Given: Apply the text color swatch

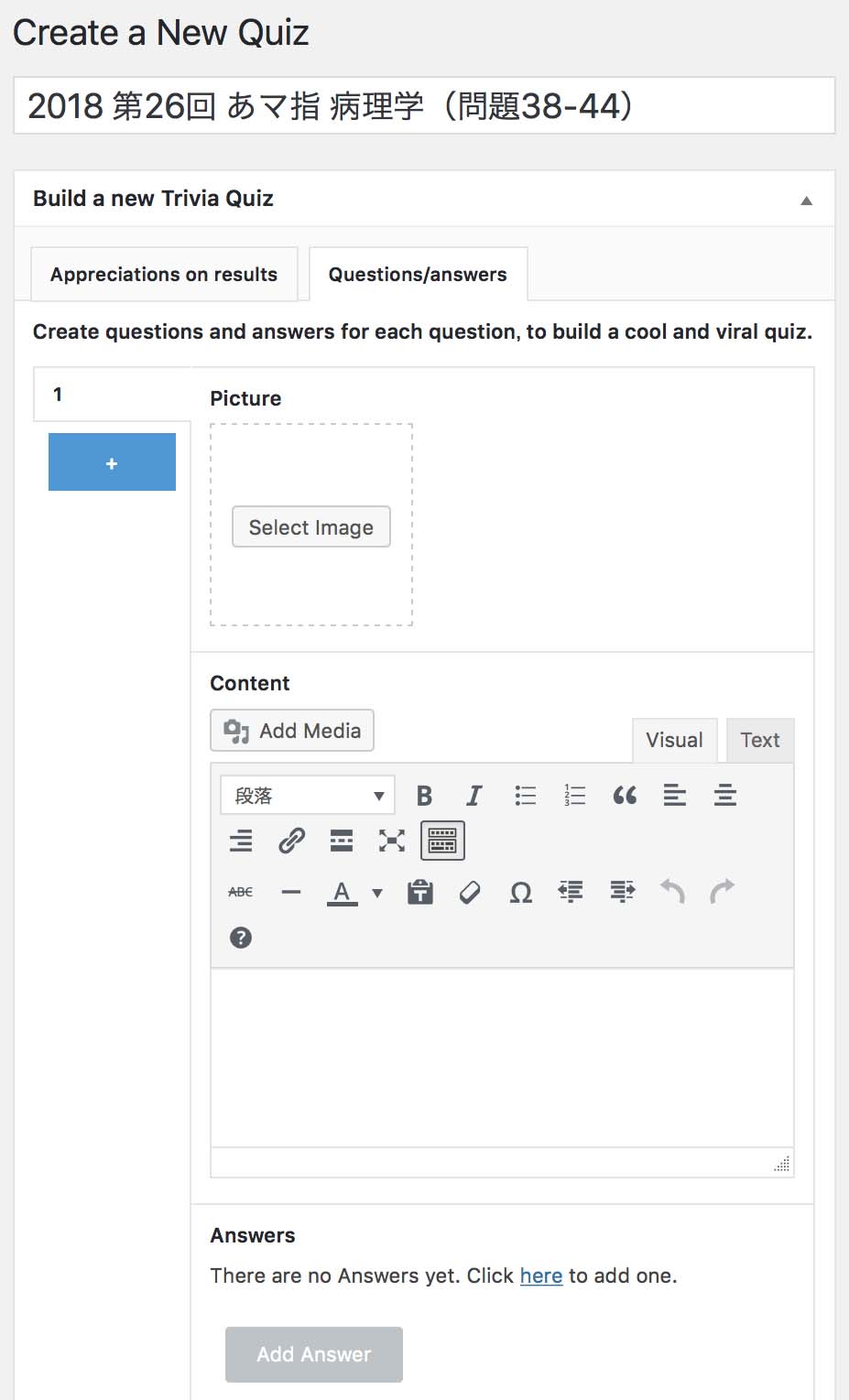Looking at the screenshot, I should click(x=342, y=892).
